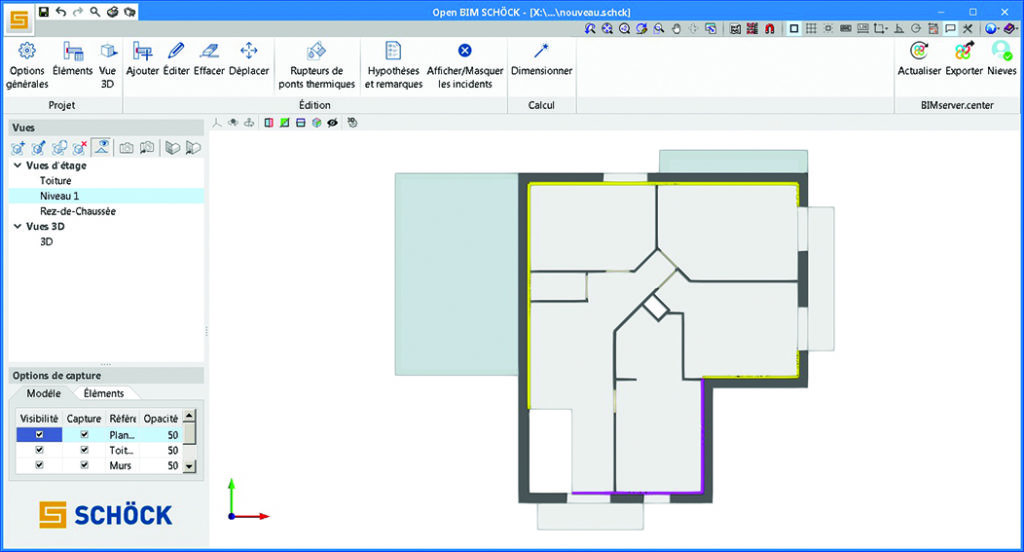Switch to the Éléments capture tab

point(104,393)
